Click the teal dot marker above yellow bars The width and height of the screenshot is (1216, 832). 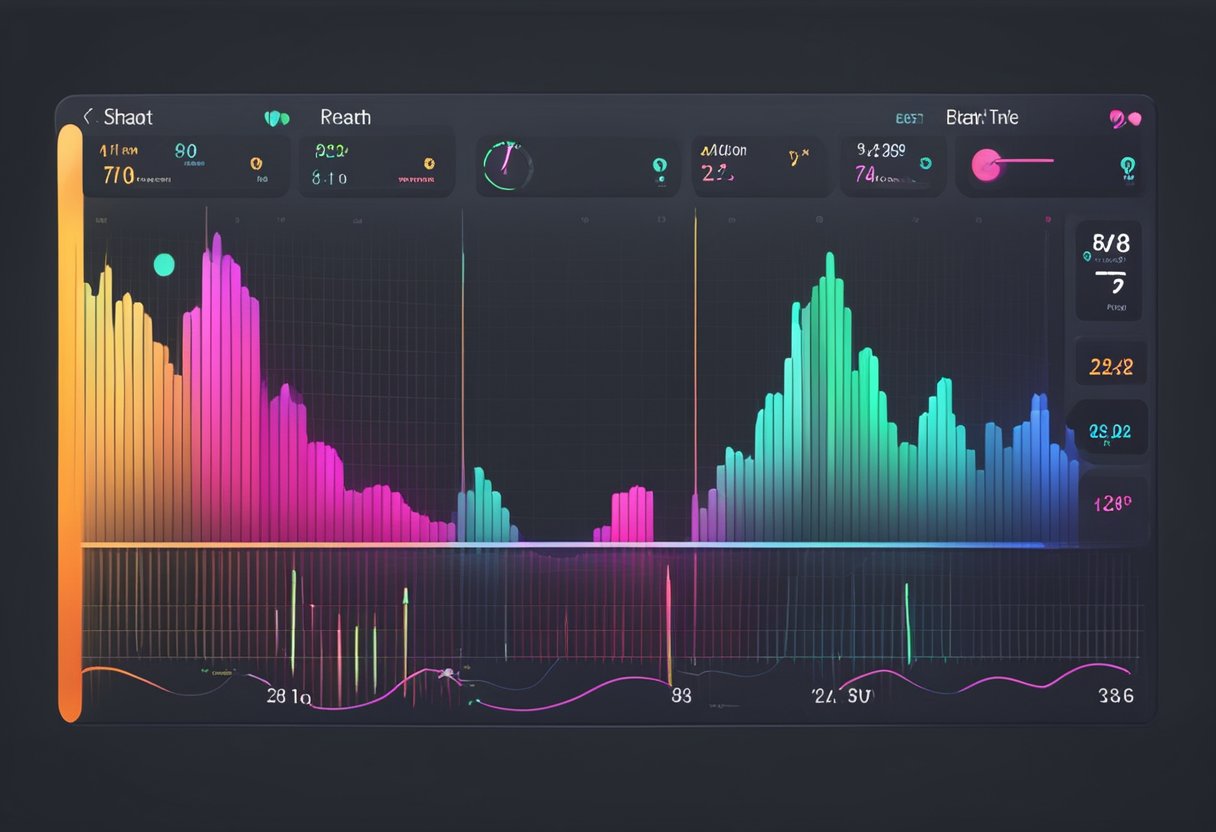pos(163,264)
